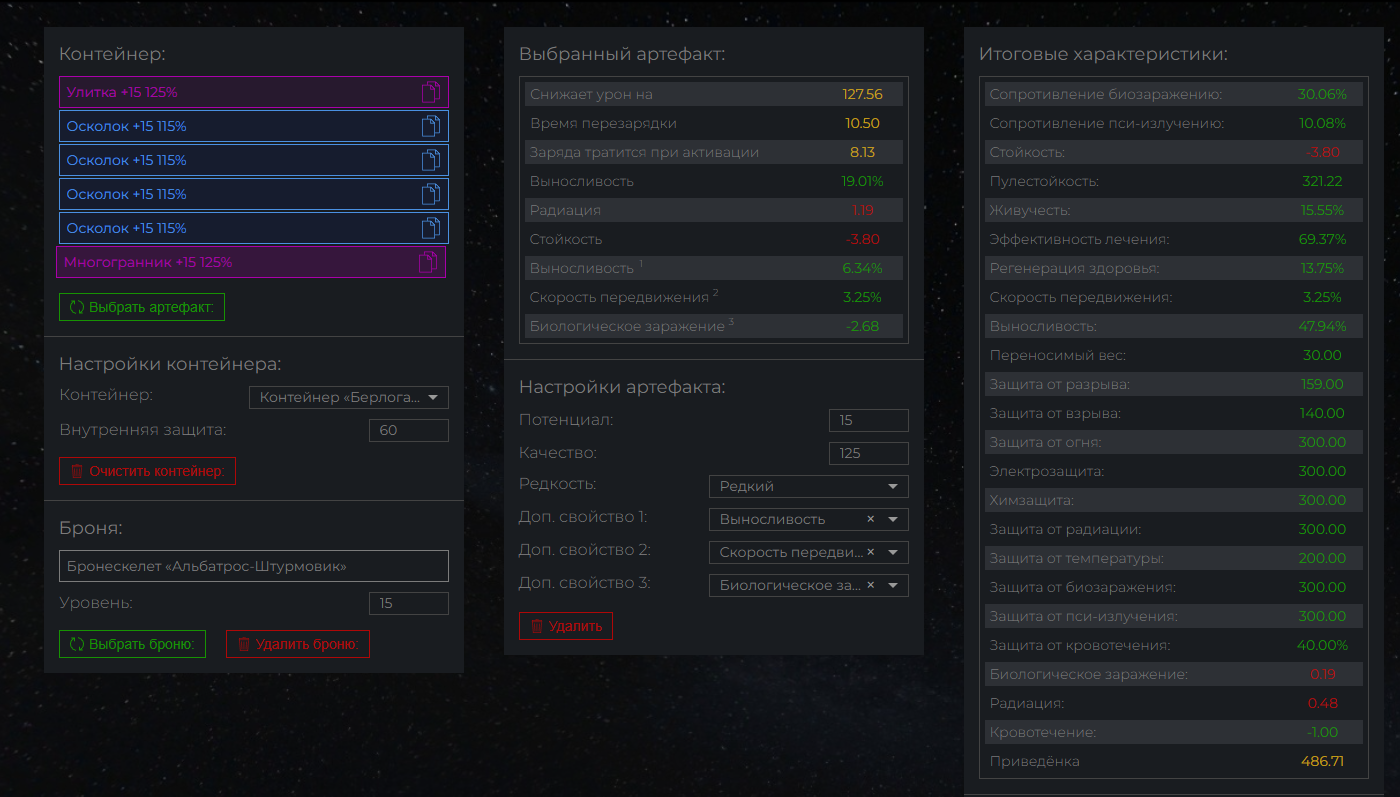Click copy icon on Улитка +15 125% row
1400x797 pixels.
[x=430, y=92]
